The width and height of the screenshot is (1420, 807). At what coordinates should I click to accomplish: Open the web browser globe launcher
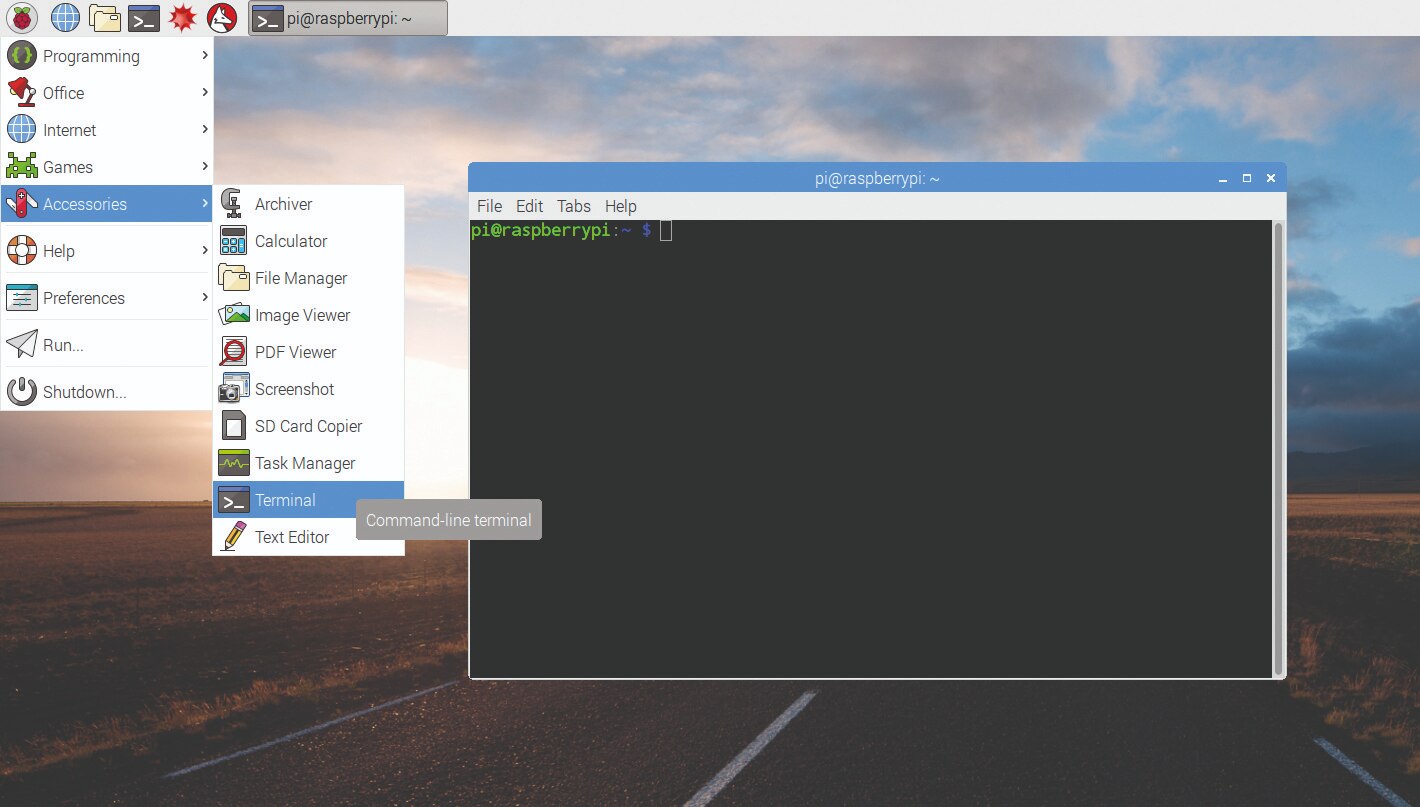point(65,17)
